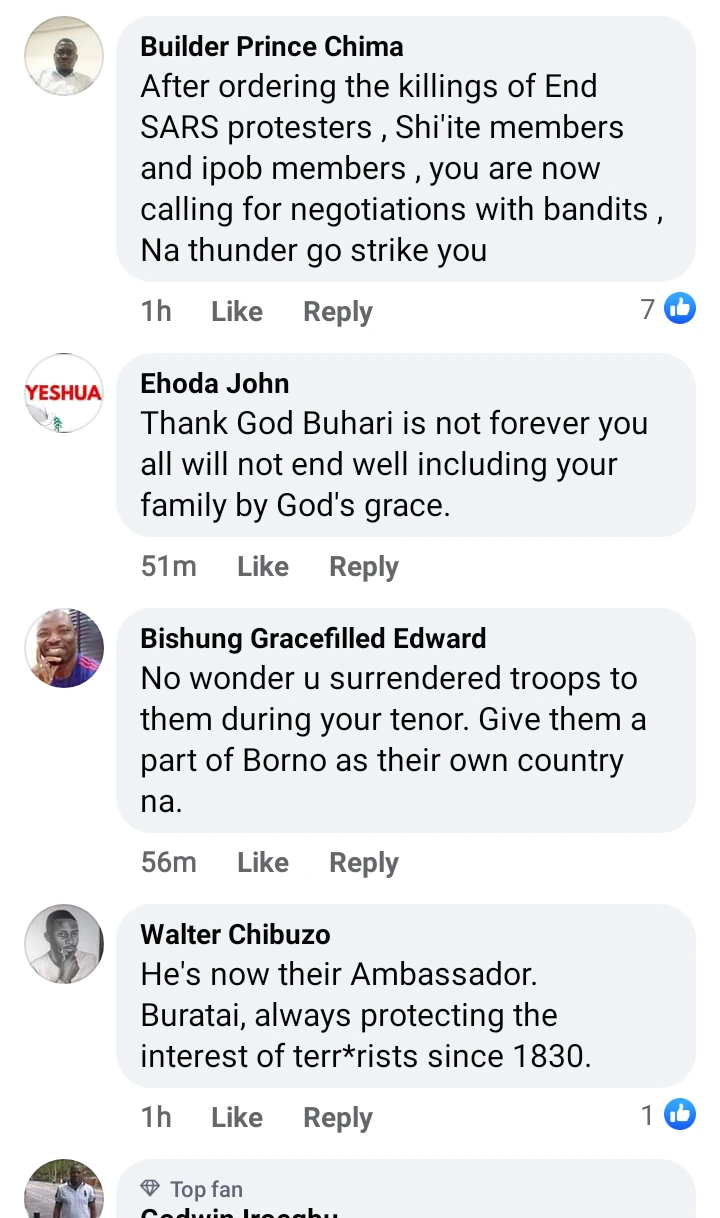Like Builder Prince Chima's comment
This screenshot has height=1218, width=720.
click(236, 312)
